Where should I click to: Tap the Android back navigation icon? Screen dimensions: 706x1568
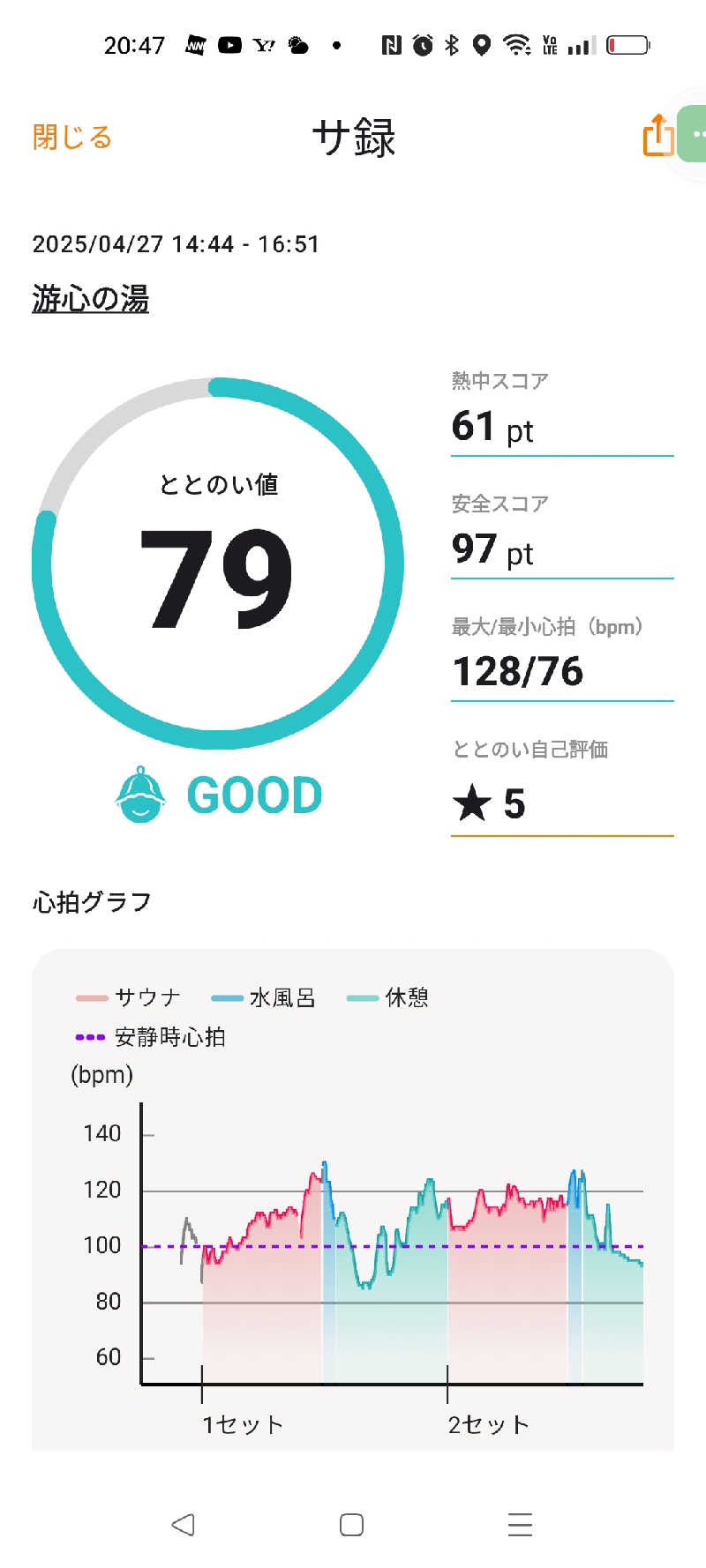183,1525
